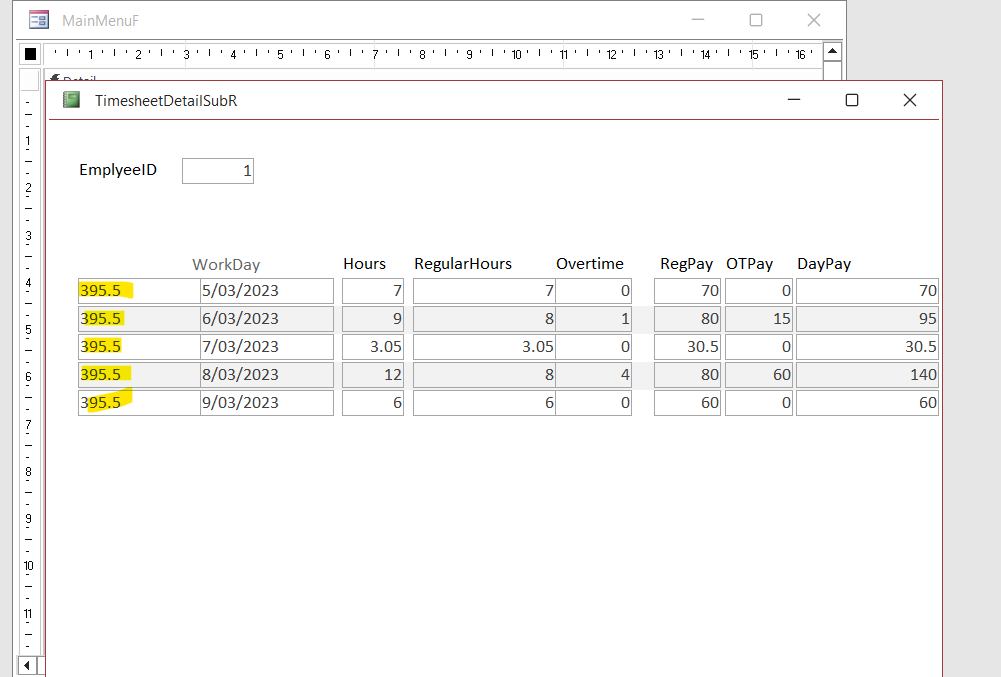Select the WorkDay cell 9/03/2023

pyautogui.click(x=266, y=403)
